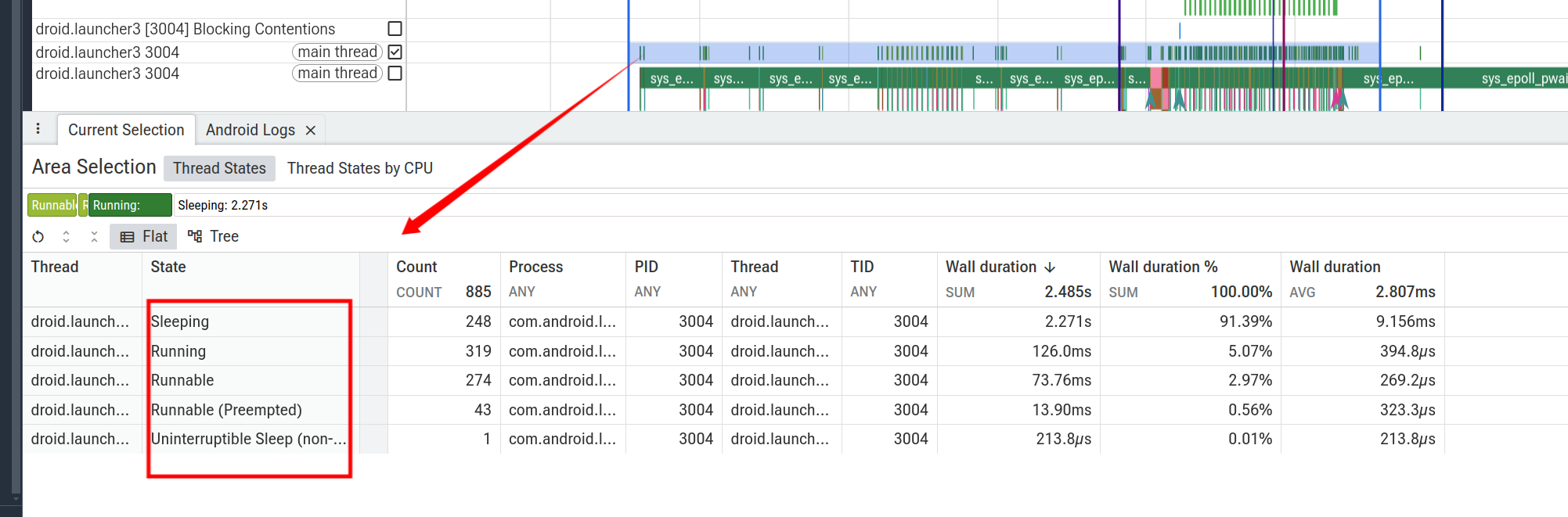Screen dimensions: 1568x517
Task: Click the Running state cell
Action: coord(251,351)
